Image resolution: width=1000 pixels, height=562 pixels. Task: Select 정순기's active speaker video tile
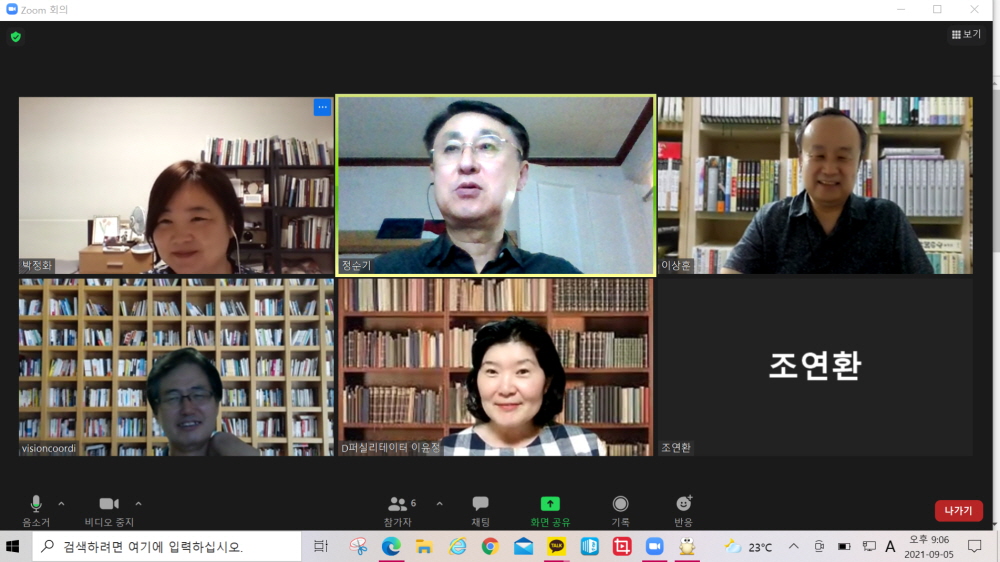[496, 185]
